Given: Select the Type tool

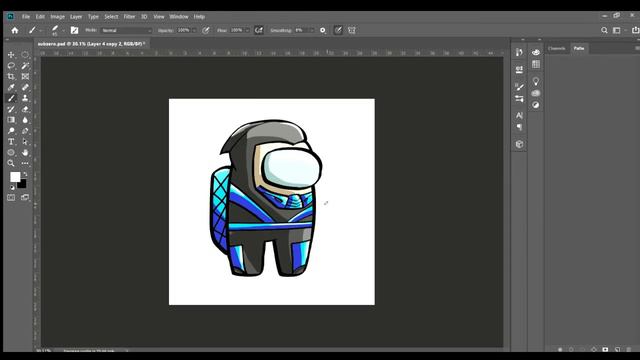Looking at the screenshot, I should [x=11, y=142].
